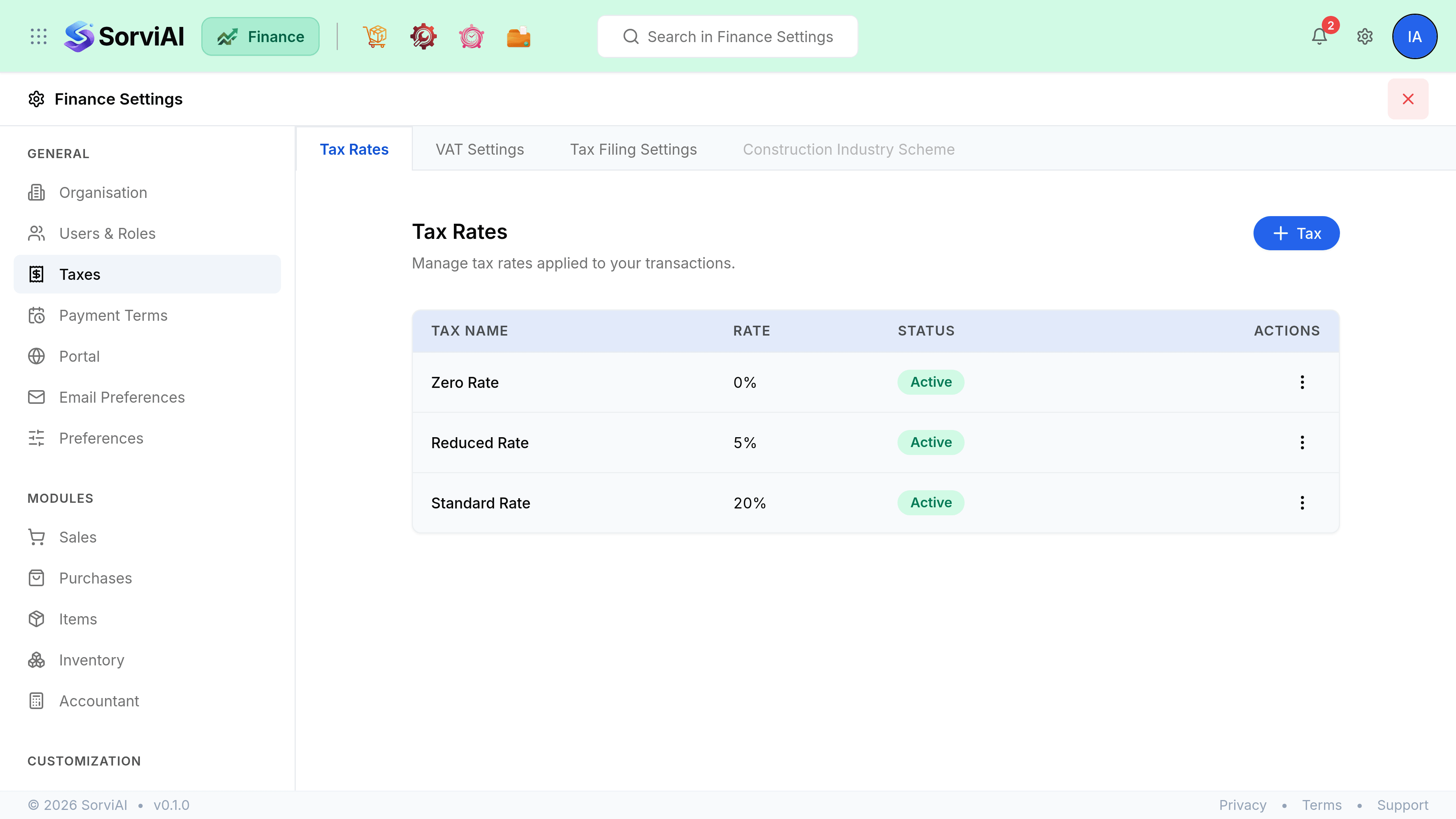Open the orange folder module icon
This screenshot has width=1456, height=819.
(x=519, y=37)
